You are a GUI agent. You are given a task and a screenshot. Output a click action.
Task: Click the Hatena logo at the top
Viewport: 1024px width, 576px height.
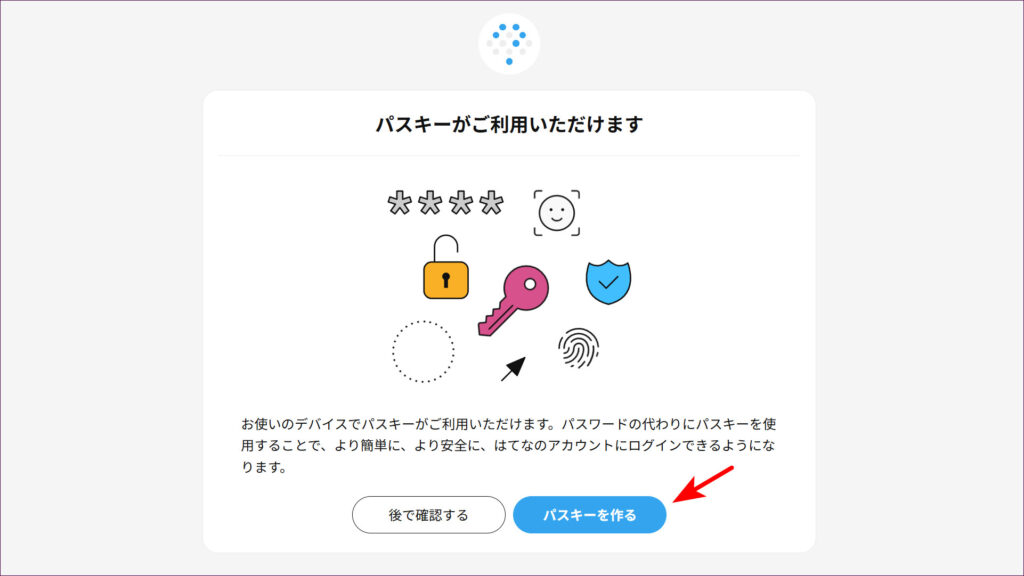(x=509, y=44)
